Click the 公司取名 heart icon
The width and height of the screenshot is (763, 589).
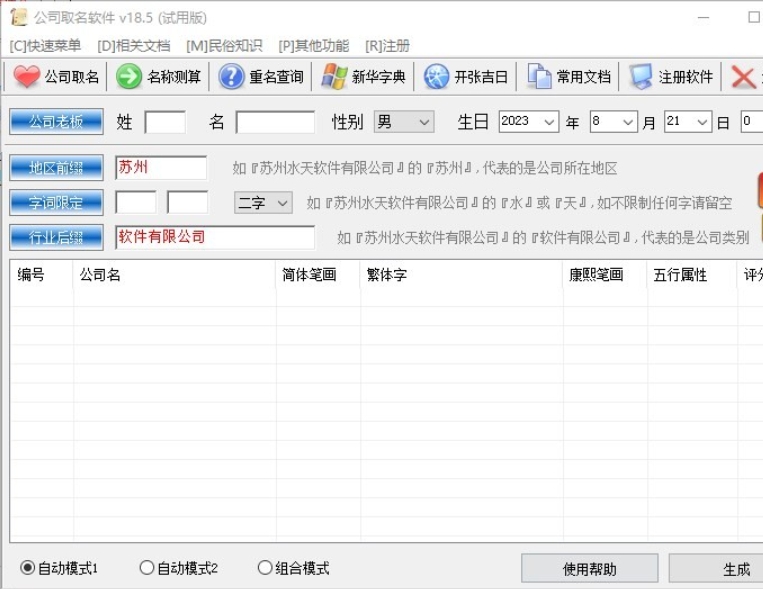[27, 77]
